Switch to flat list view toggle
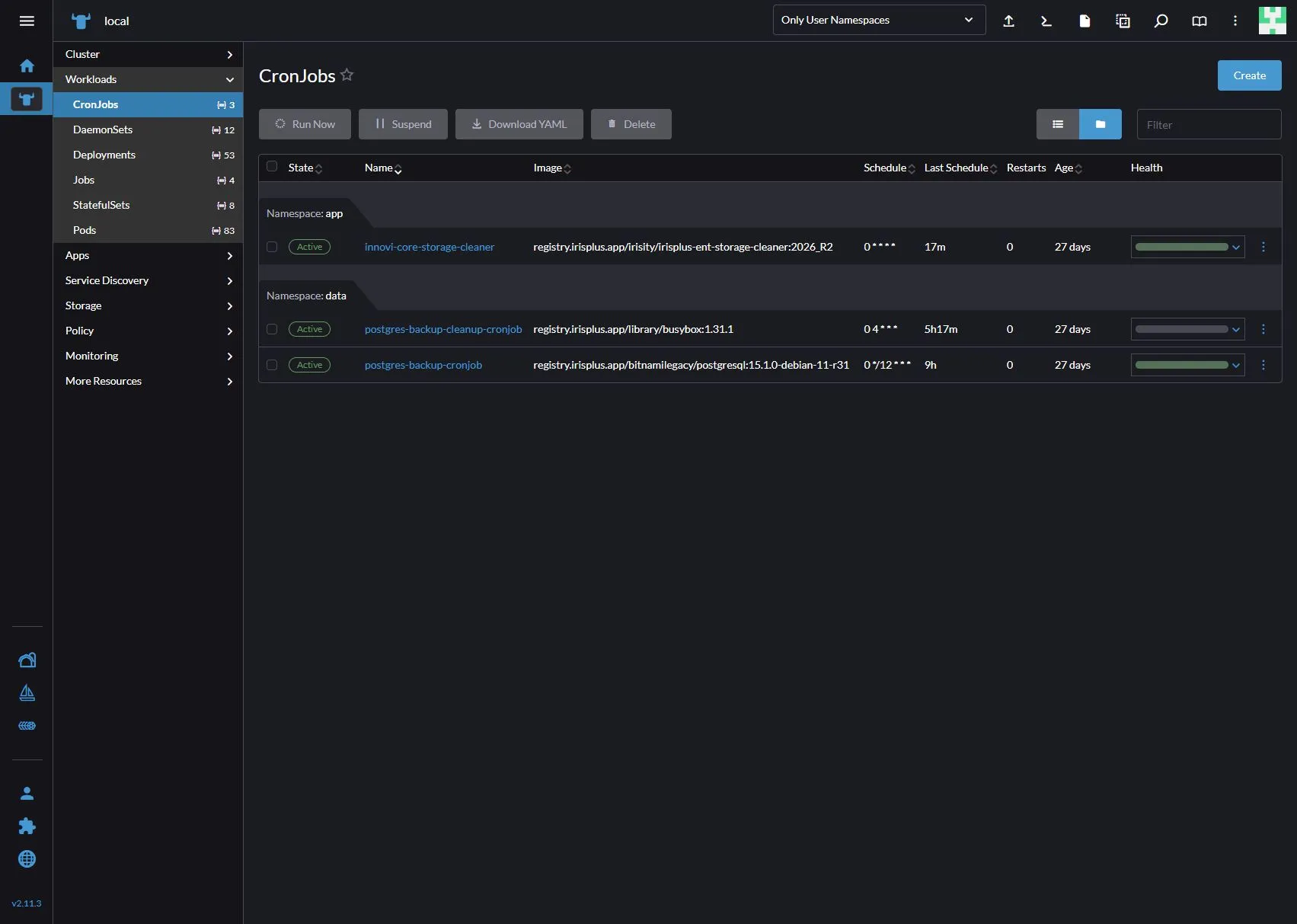Viewport: 1297px width, 924px height. [1058, 124]
